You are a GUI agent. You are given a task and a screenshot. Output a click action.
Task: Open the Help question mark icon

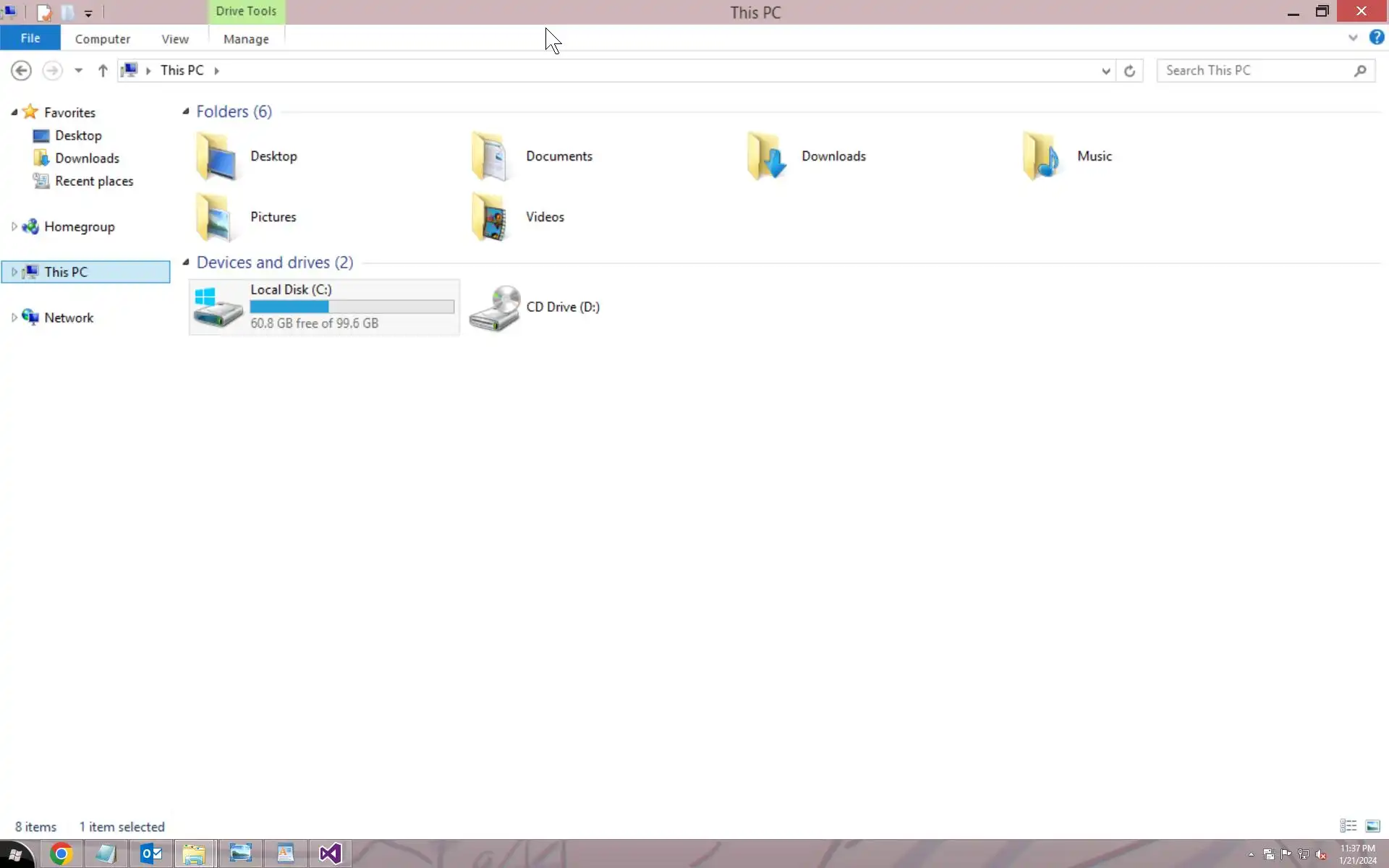(1376, 38)
